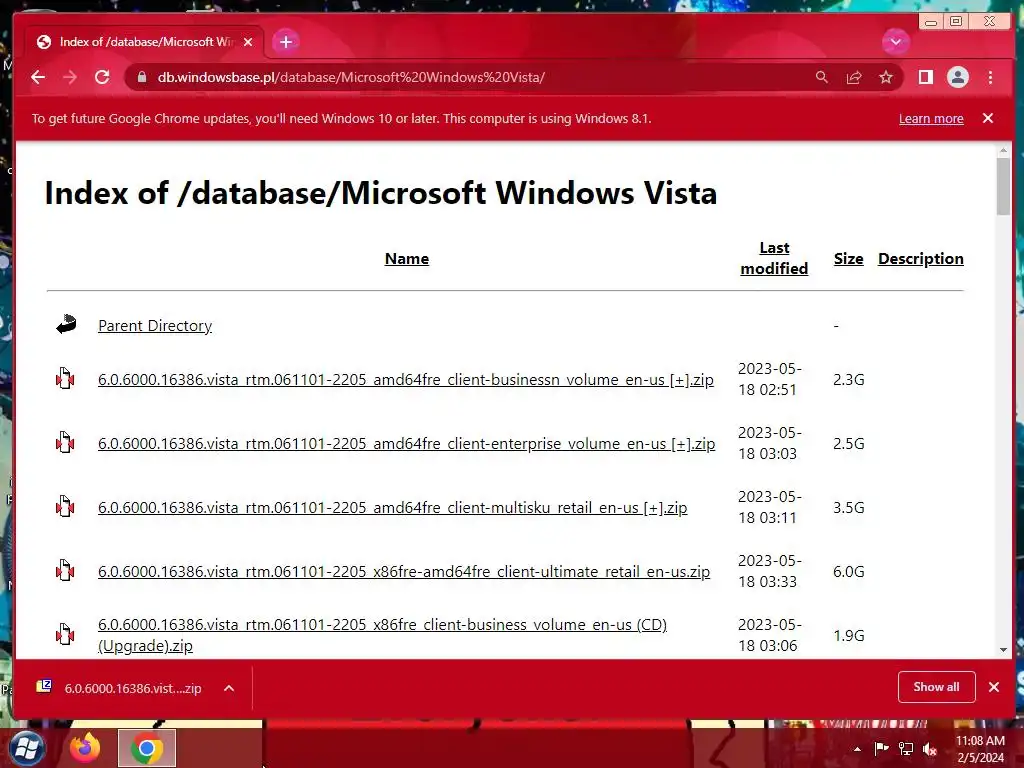Click the muted volume tray icon
The width and height of the screenshot is (1024, 768).
point(931,749)
